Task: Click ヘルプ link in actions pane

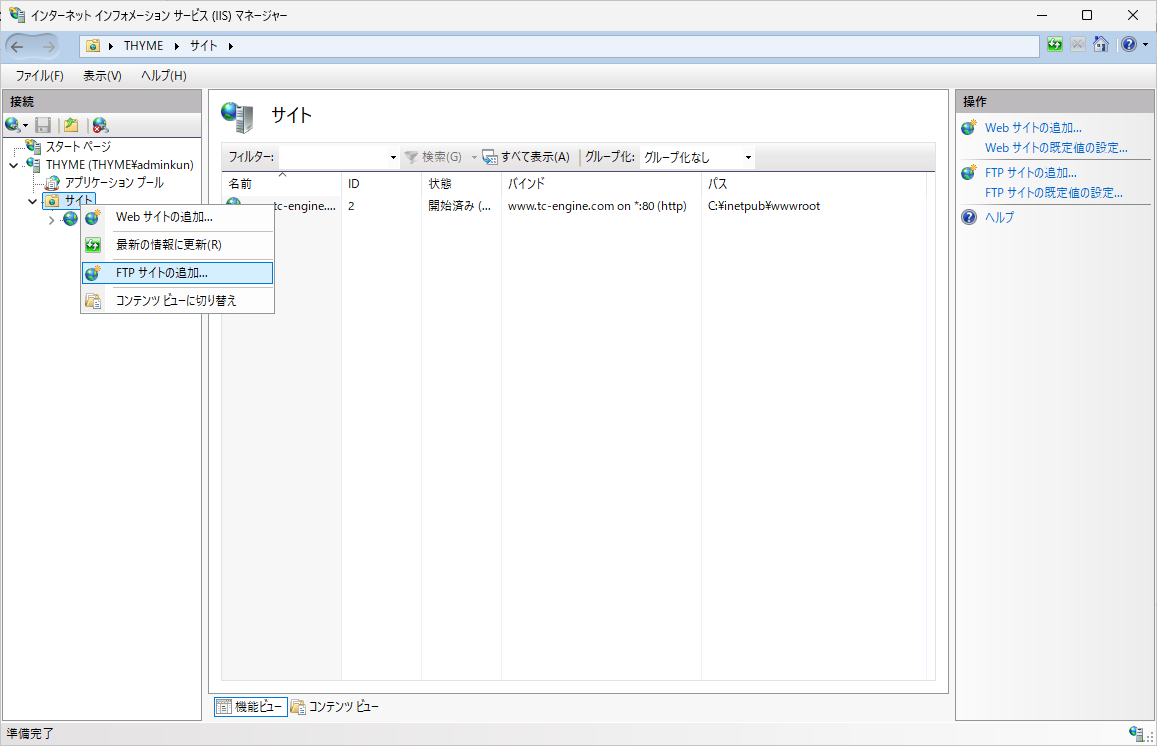Action: click(x=999, y=217)
